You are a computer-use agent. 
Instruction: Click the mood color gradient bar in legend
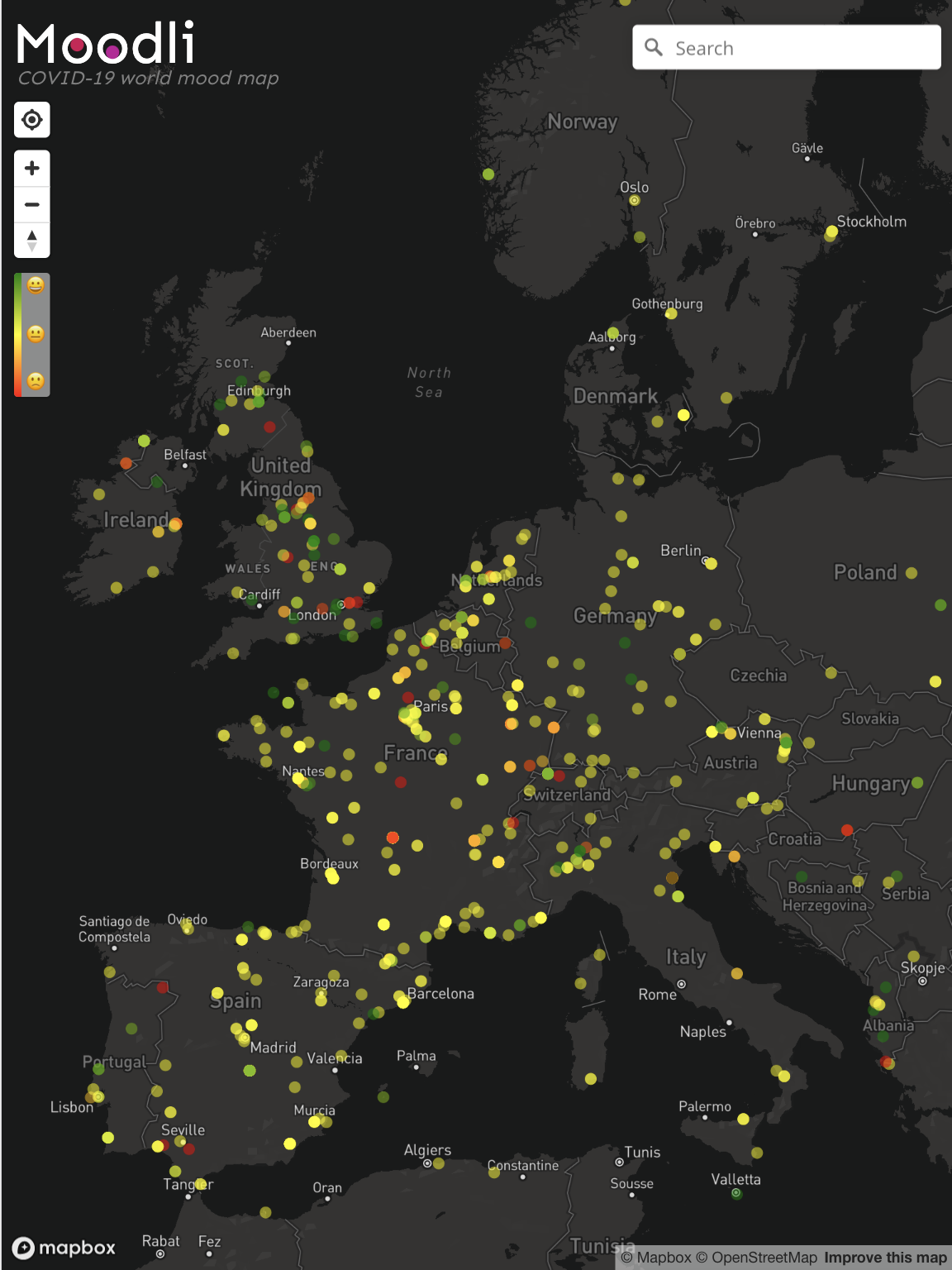(x=18, y=335)
